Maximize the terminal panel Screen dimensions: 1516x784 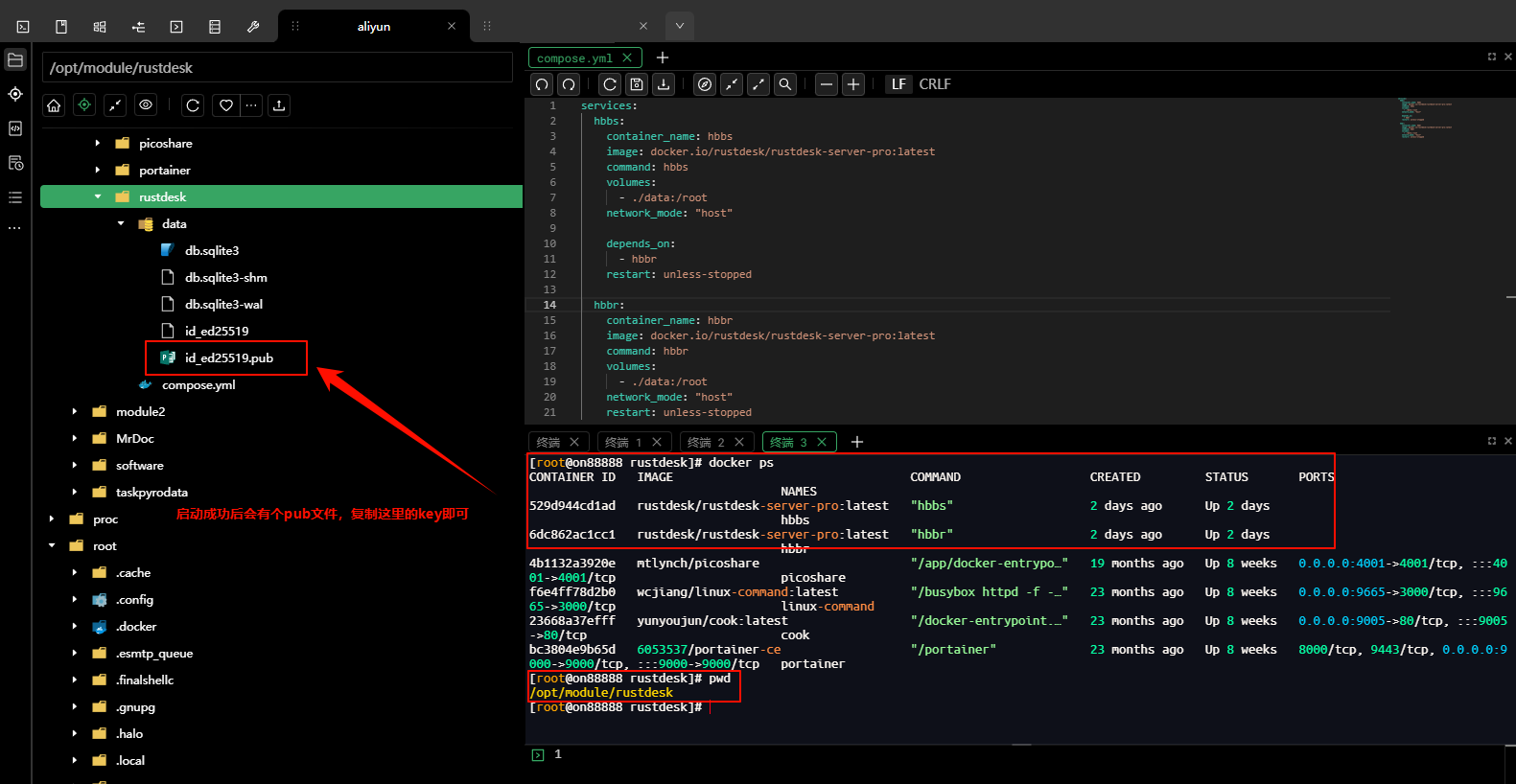[1492, 441]
